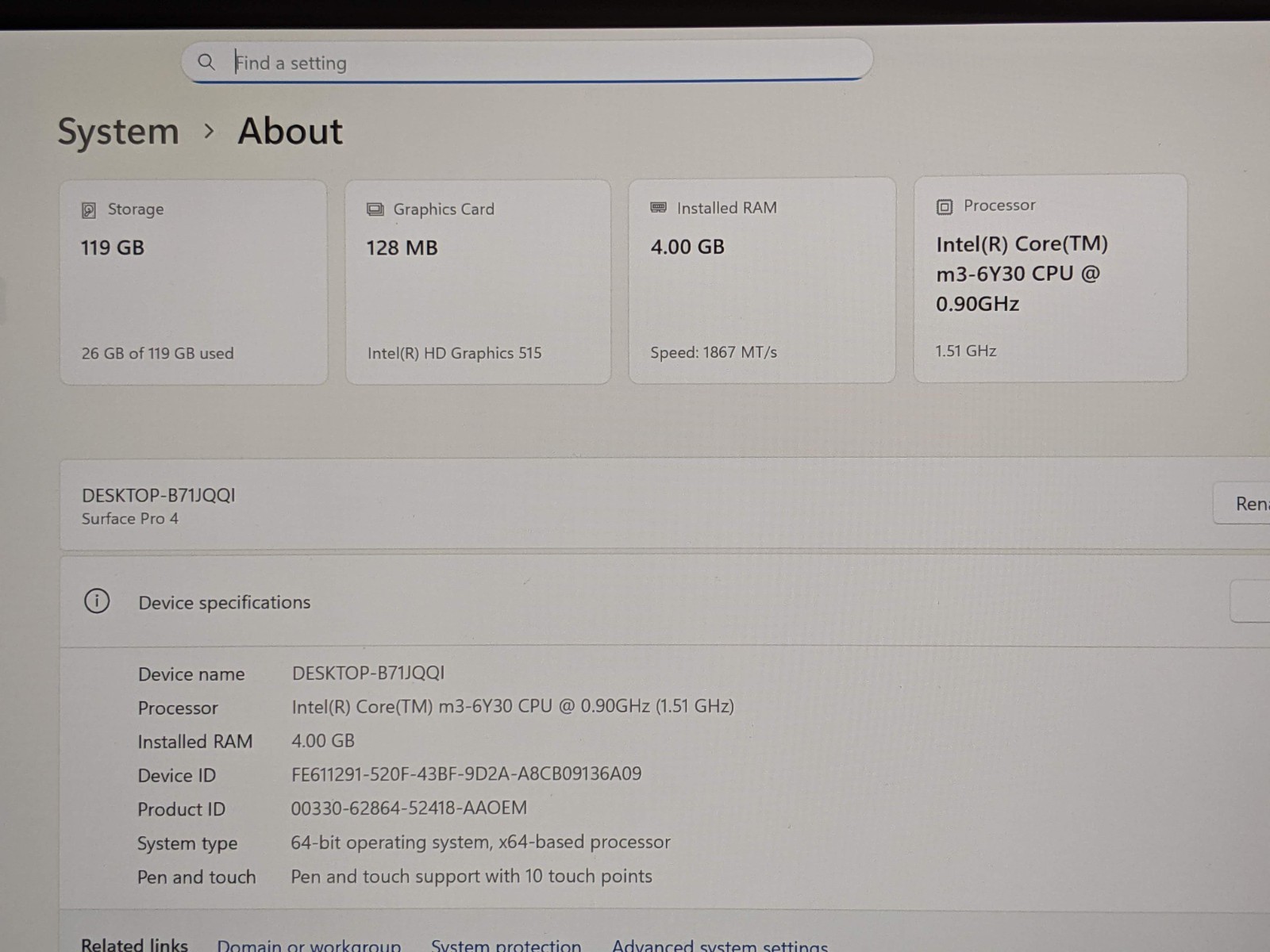Click the search magnifier icon

point(206,62)
